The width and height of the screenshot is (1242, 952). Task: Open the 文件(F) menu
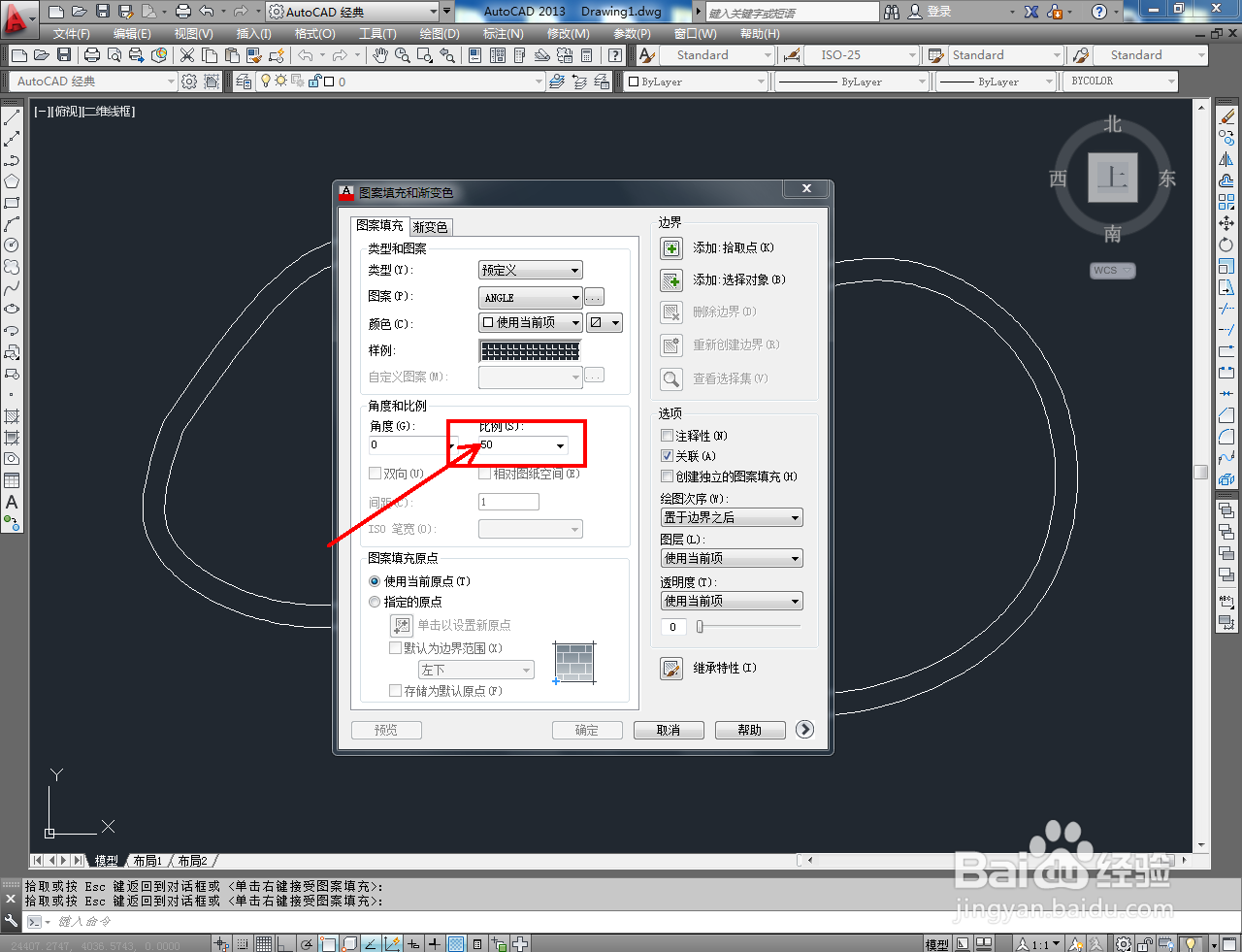pyautogui.click(x=72, y=34)
